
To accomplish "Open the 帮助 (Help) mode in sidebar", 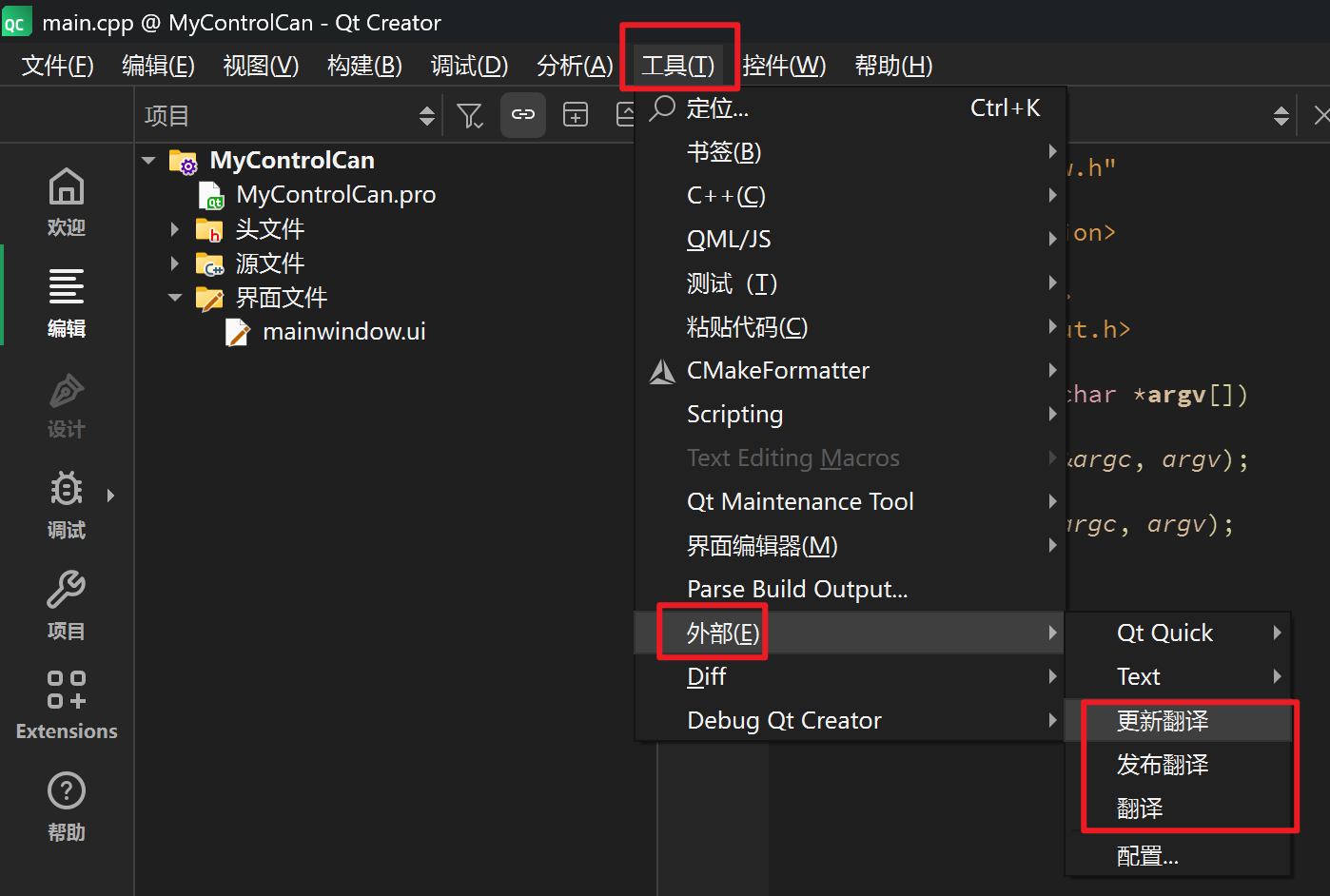I will (x=67, y=807).
